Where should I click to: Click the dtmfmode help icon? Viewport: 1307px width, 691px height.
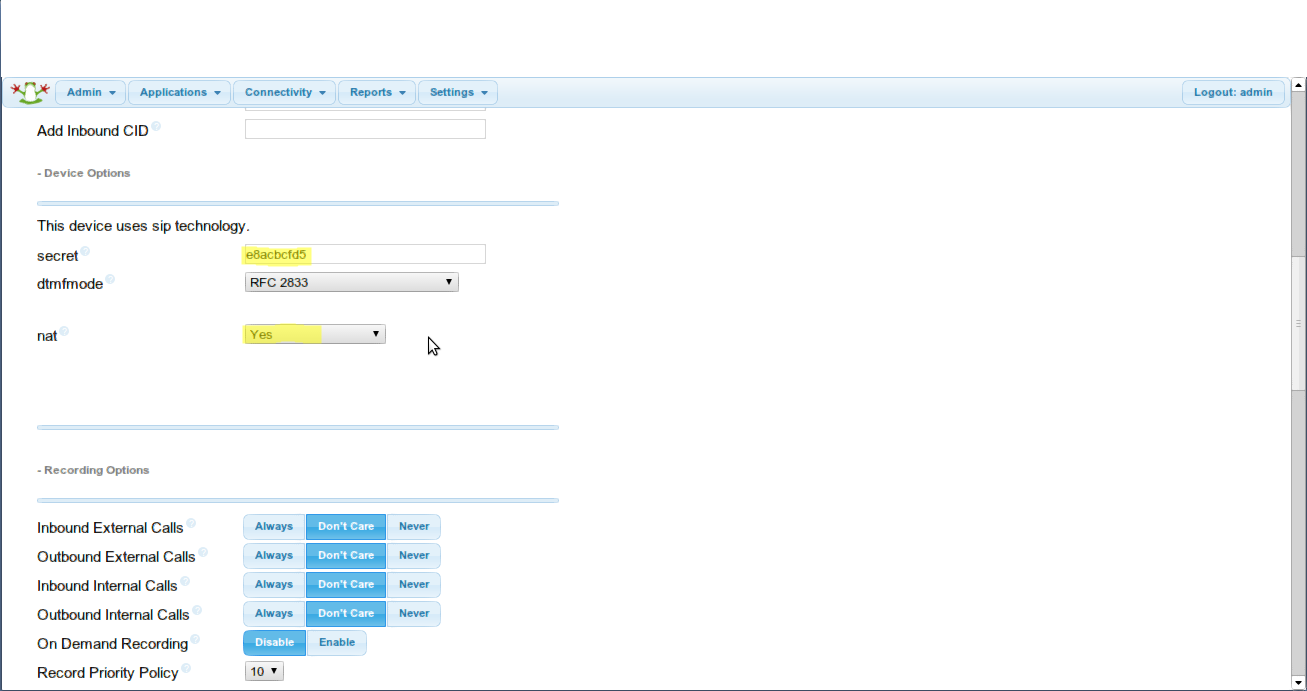(x=110, y=278)
